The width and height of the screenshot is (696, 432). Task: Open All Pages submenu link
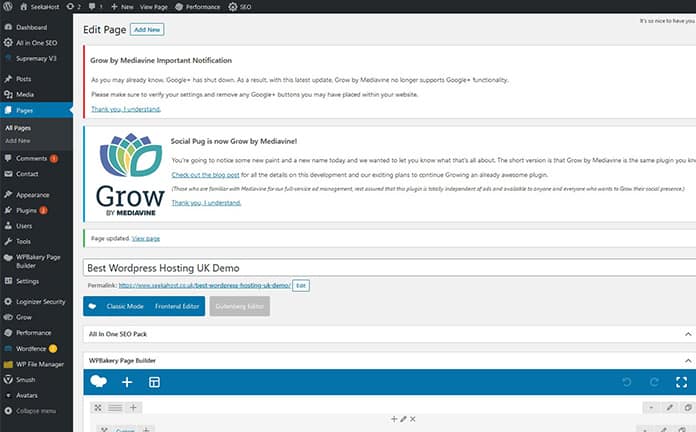[18, 128]
